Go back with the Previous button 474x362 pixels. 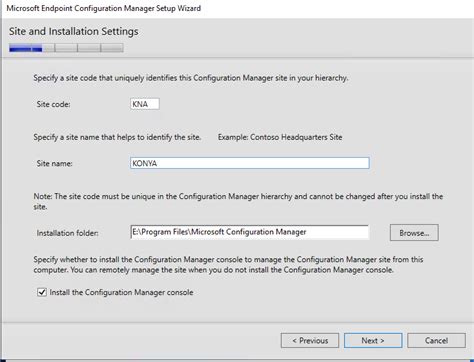point(310,340)
